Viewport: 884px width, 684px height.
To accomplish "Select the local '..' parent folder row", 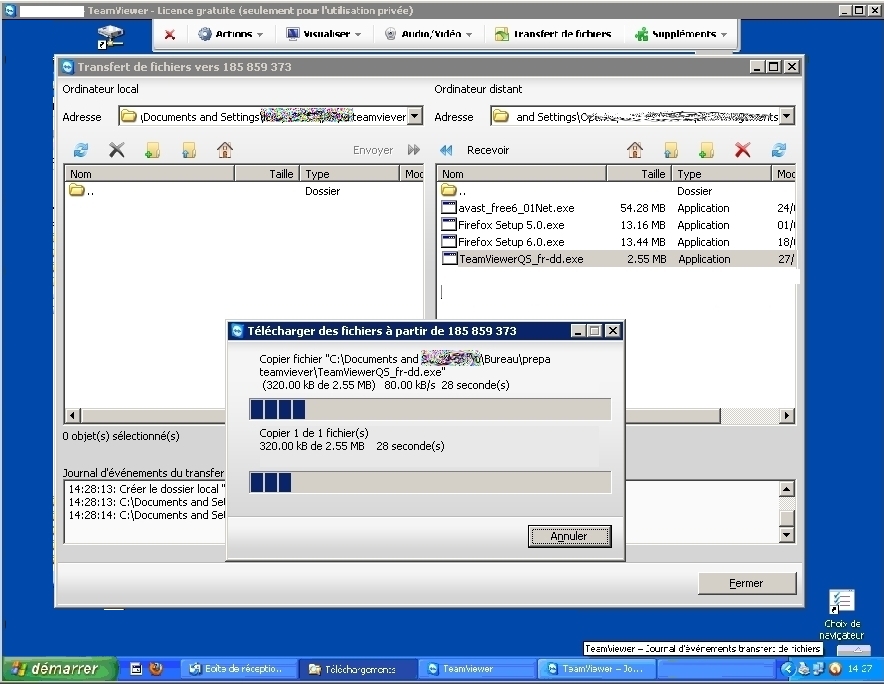I will click(244, 191).
